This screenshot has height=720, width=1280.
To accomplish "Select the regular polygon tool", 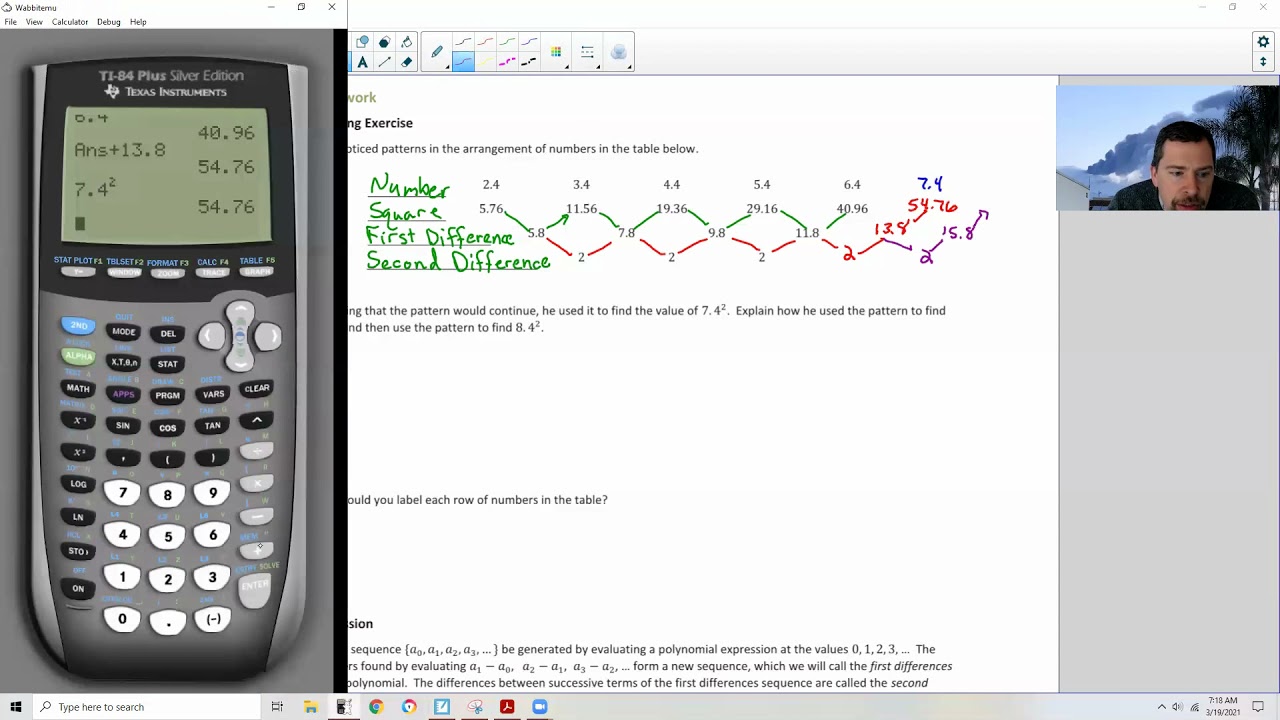I will click(384, 42).
